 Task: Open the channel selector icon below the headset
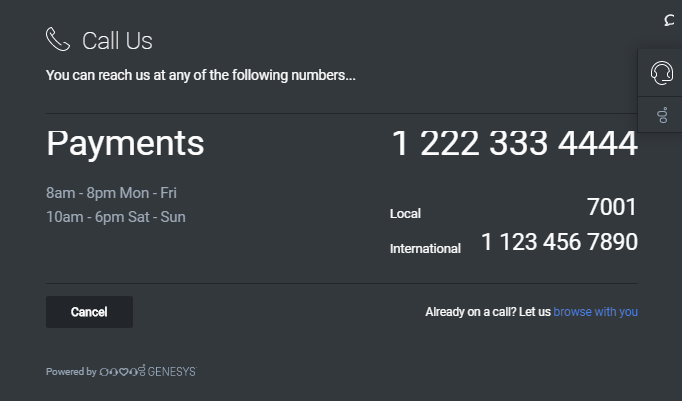pos(661,115)
